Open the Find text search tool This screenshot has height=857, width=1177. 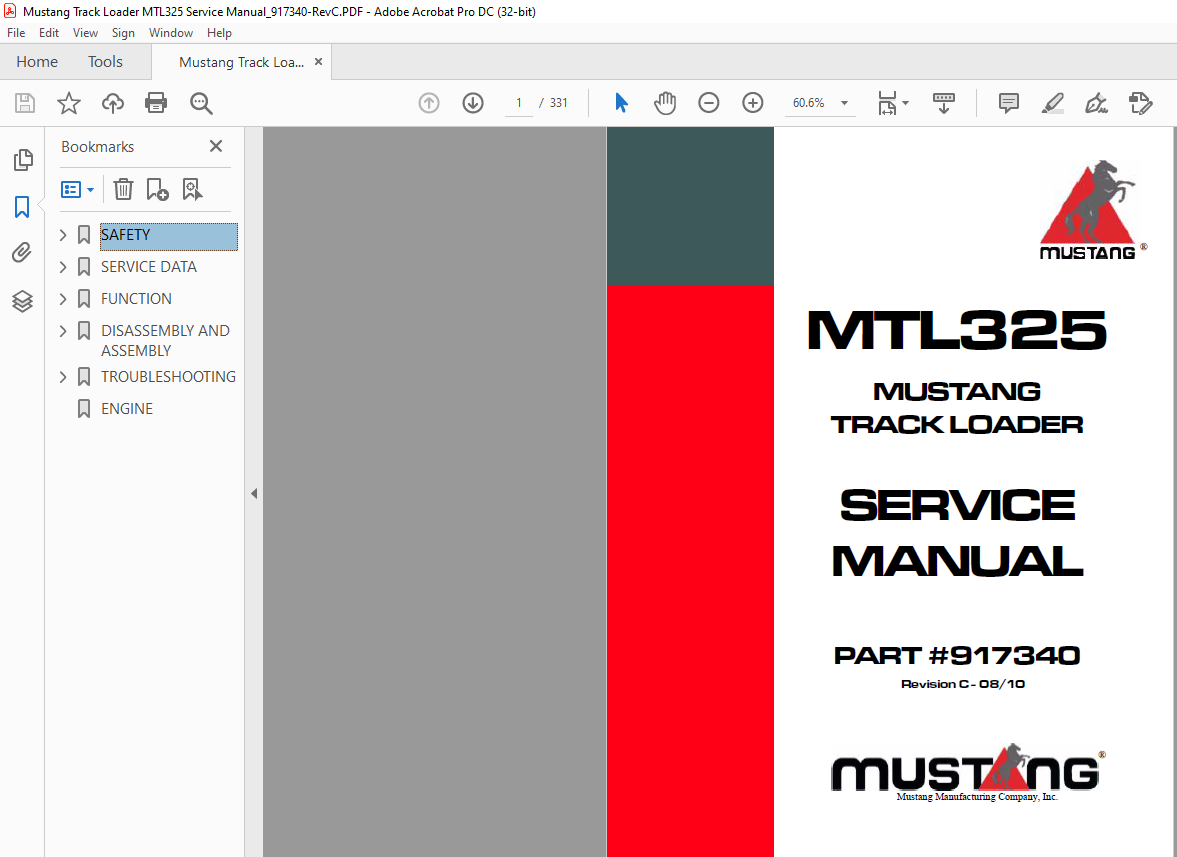pos(201,103)
